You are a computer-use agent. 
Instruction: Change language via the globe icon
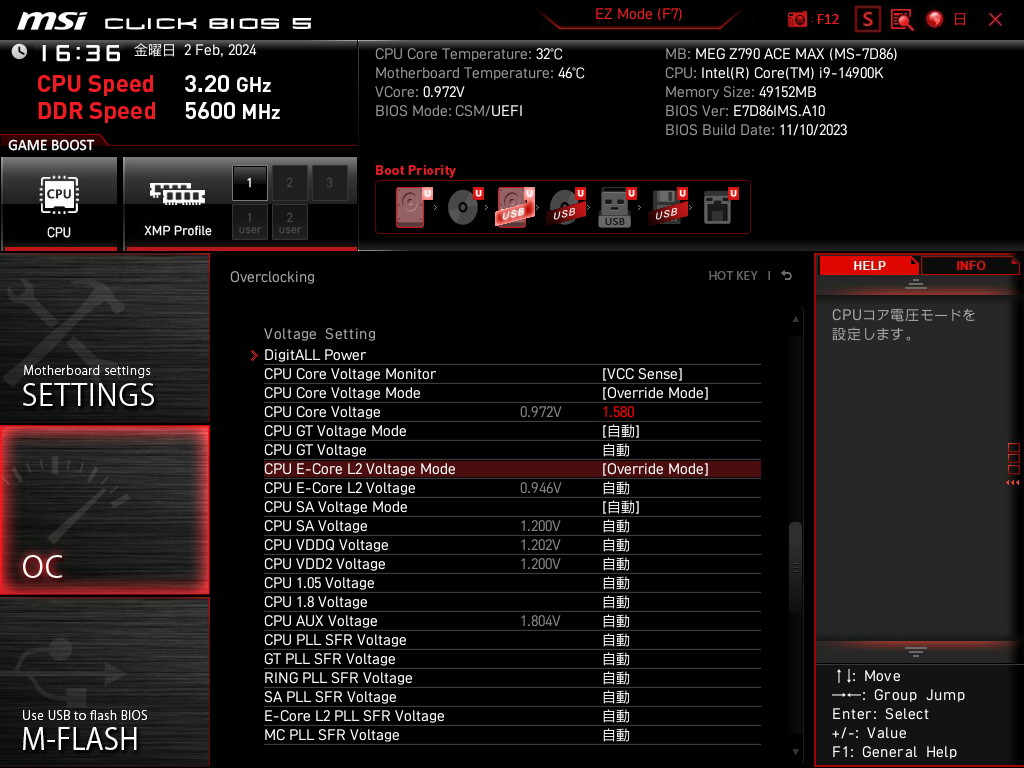click(935, 19)
